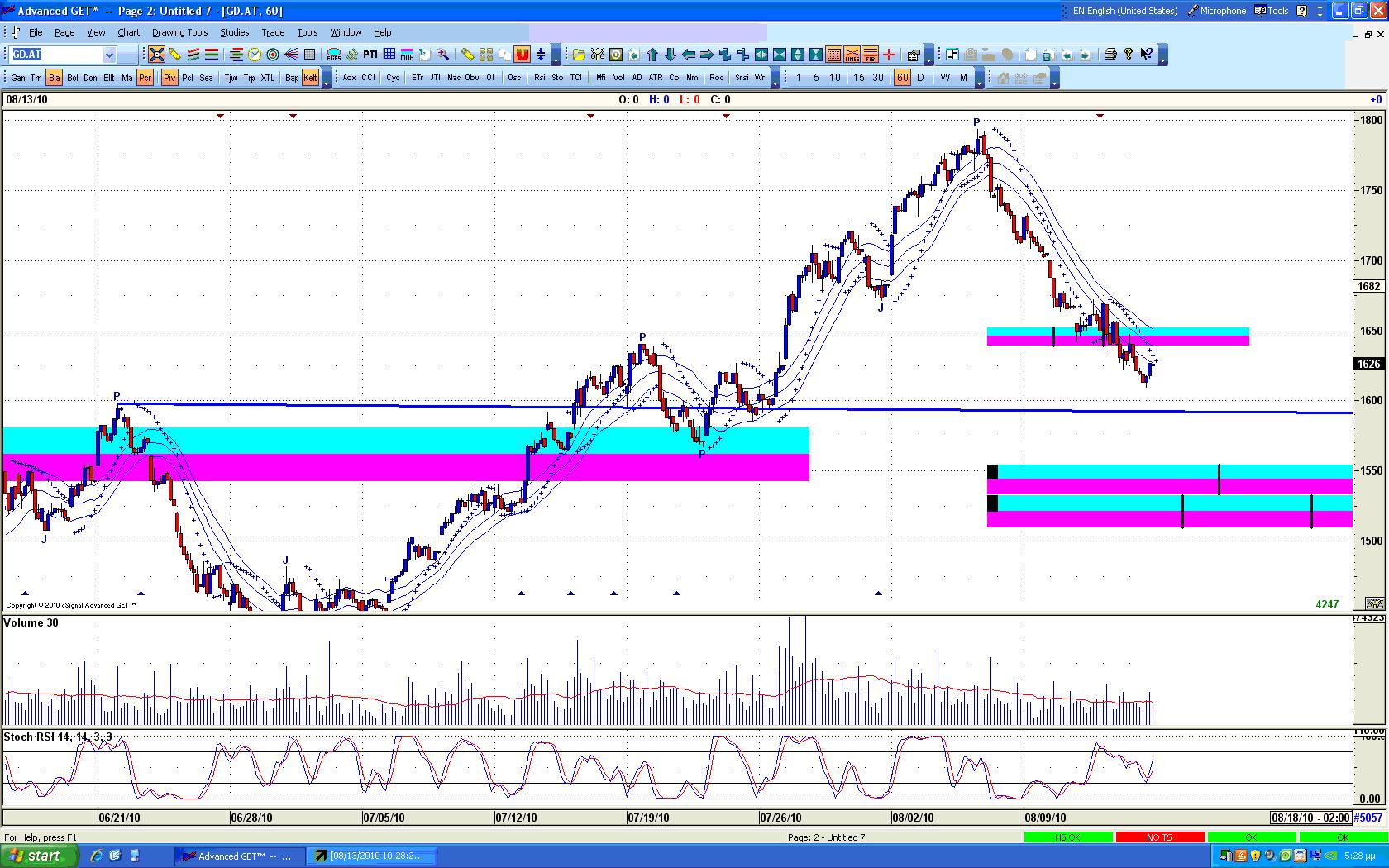
Task: Open the Drawing Tools menu
Action: 179,32
